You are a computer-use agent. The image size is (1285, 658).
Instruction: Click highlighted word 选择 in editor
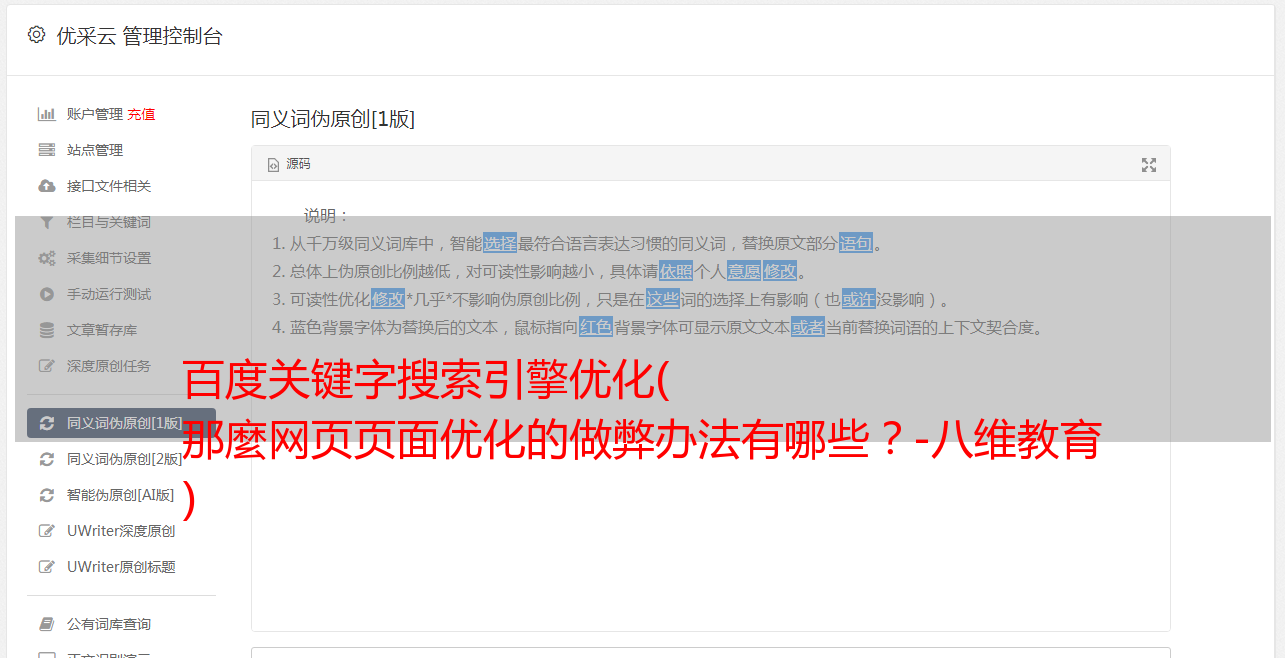pyautogui.click(x=500, y=243)
